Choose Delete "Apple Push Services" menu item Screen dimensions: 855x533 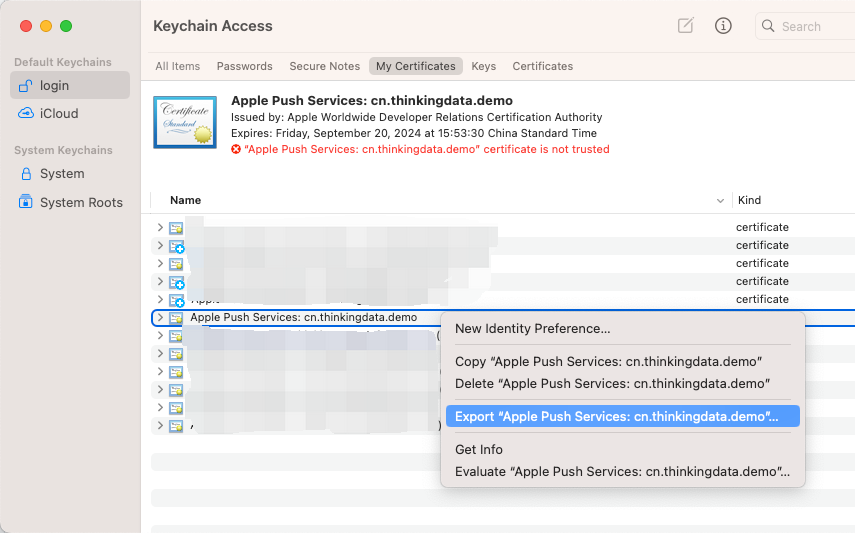coord(623,384)
